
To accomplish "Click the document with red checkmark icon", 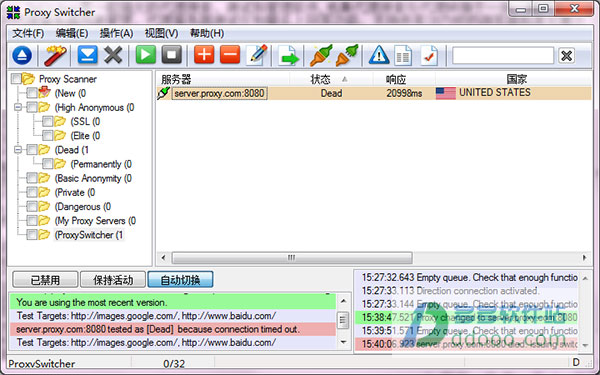I will (x=429, y=56).
